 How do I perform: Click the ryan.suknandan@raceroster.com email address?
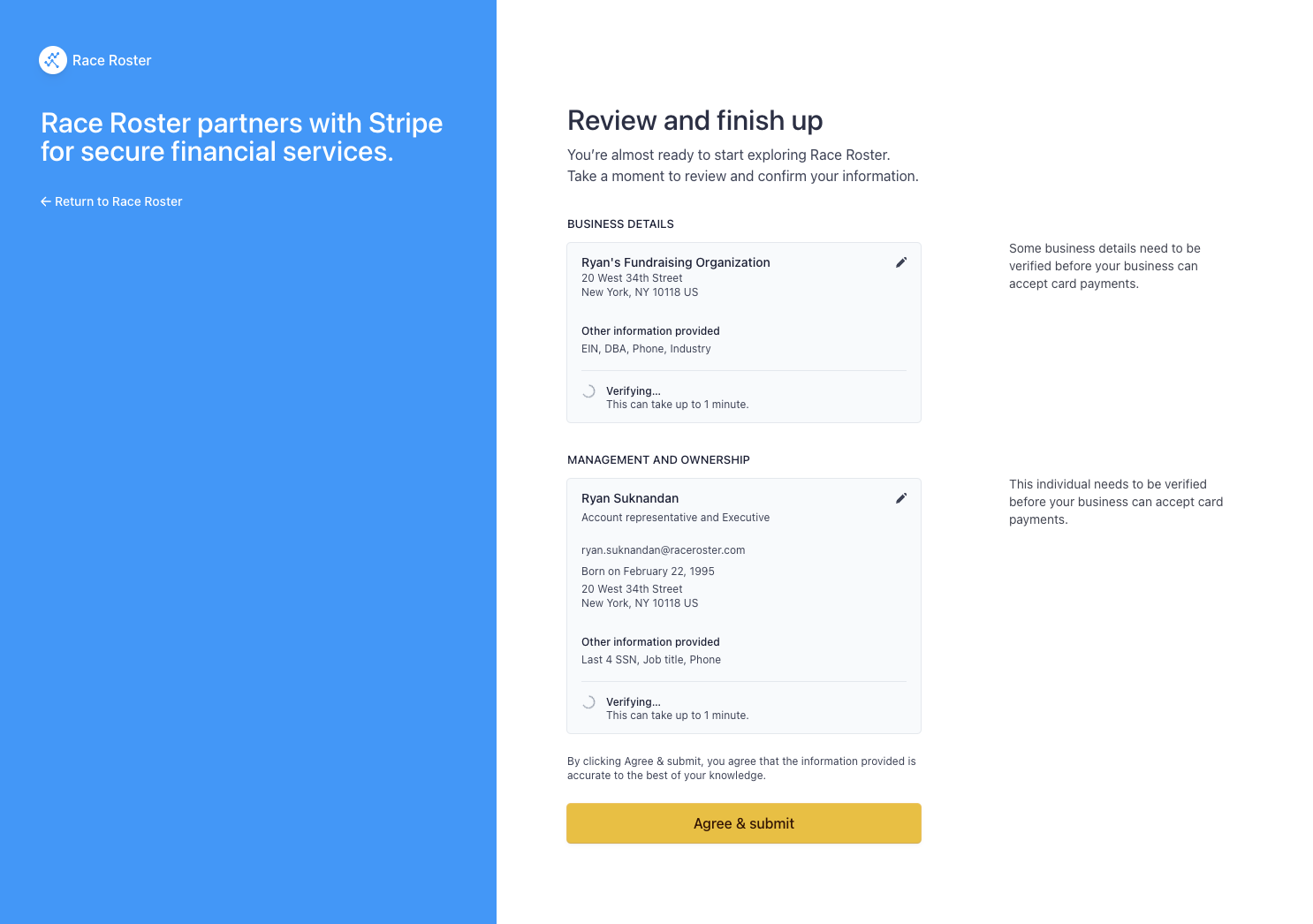(x=663, y=550)
